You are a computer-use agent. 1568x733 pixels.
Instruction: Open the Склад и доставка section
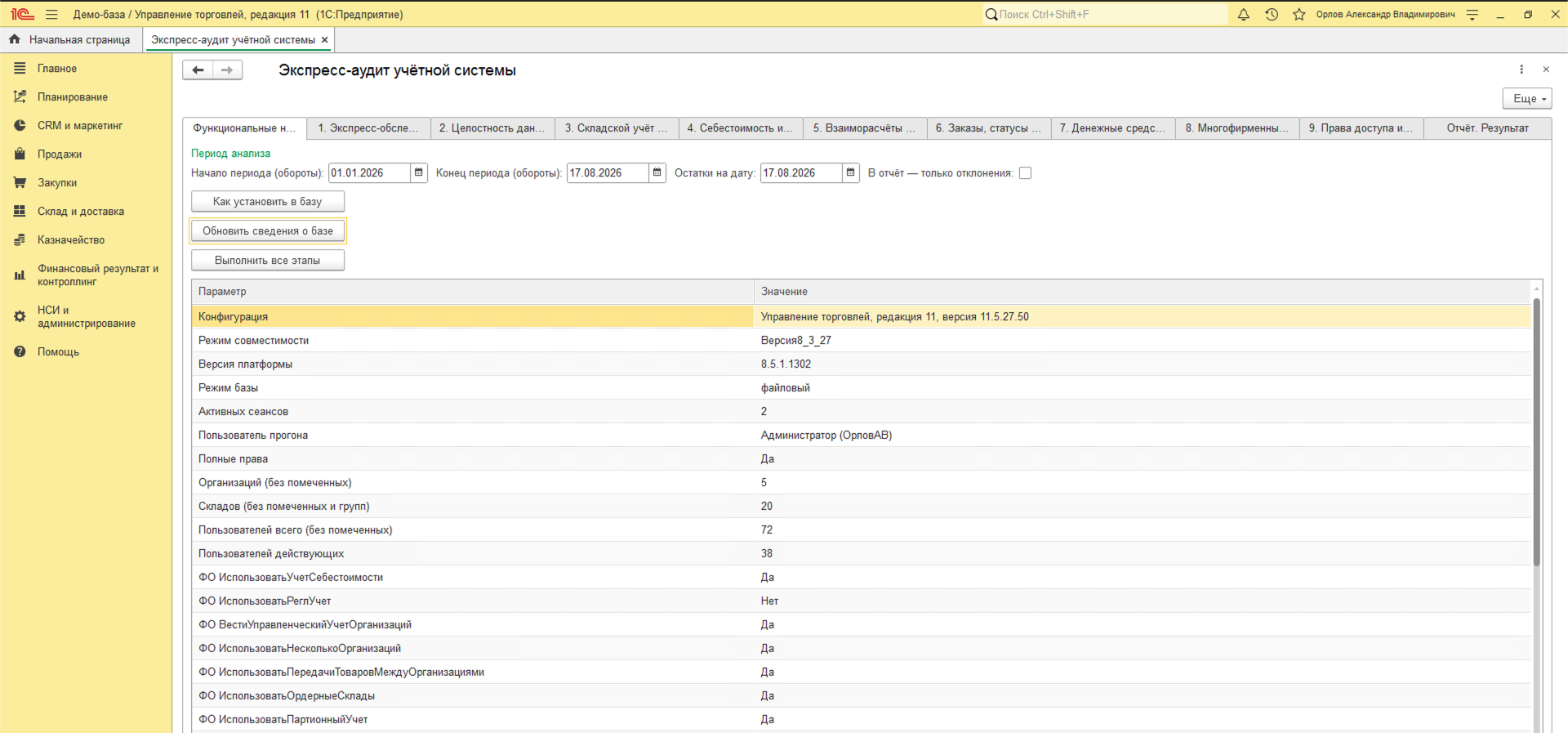click(x=86, y=212)
